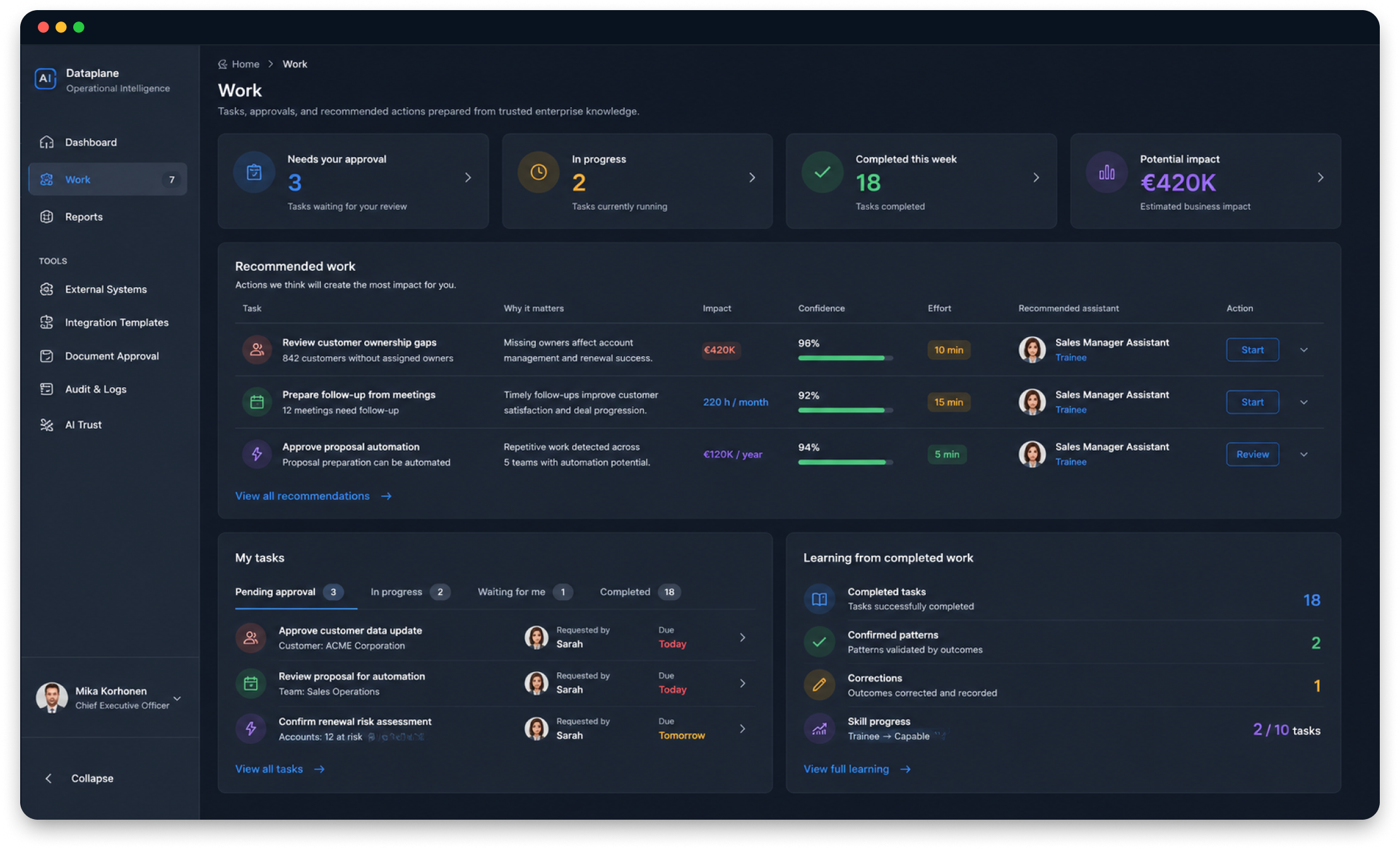Click the checkmark icon on Completed this week card
The height and width of the screenshot is (850, 1400).
coord(822,172)
